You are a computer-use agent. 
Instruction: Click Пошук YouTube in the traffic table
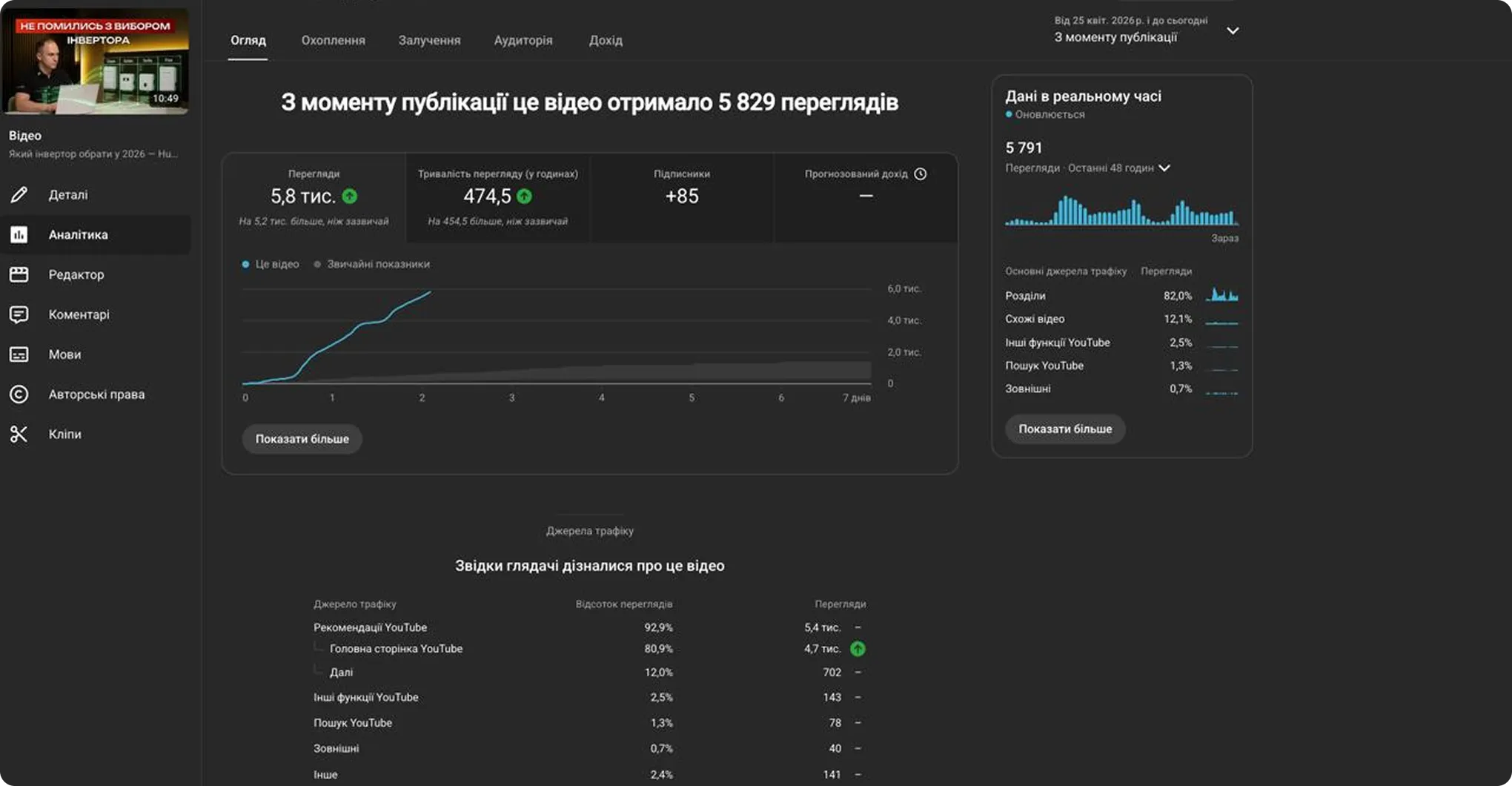click(353, 723)
